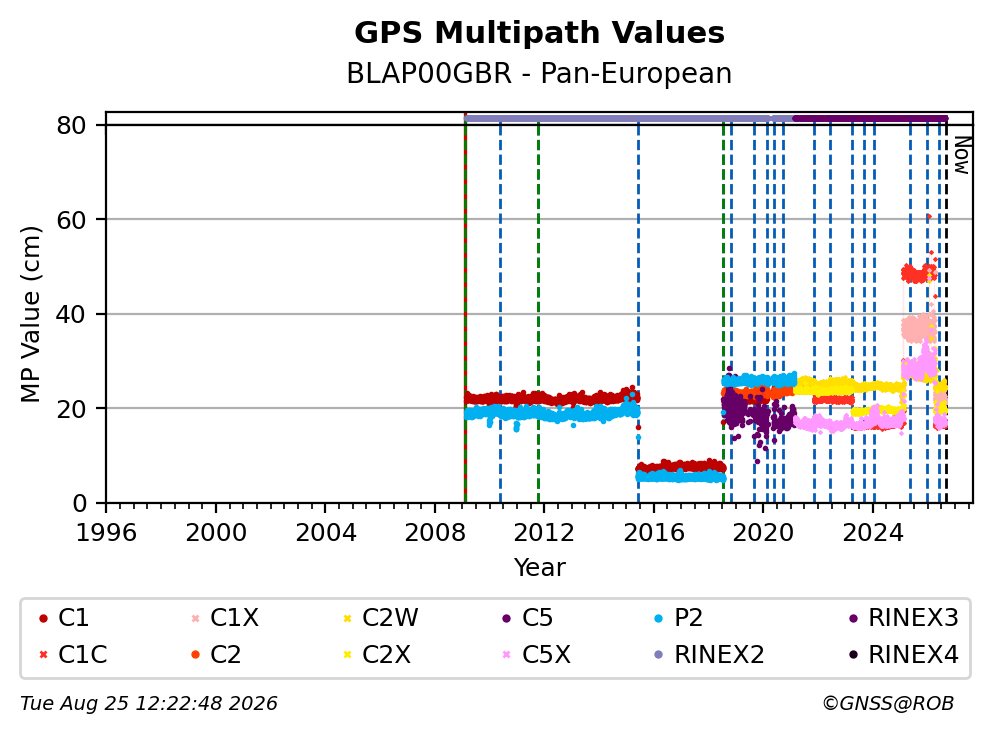Click the C2 legend label

(225, 654)
